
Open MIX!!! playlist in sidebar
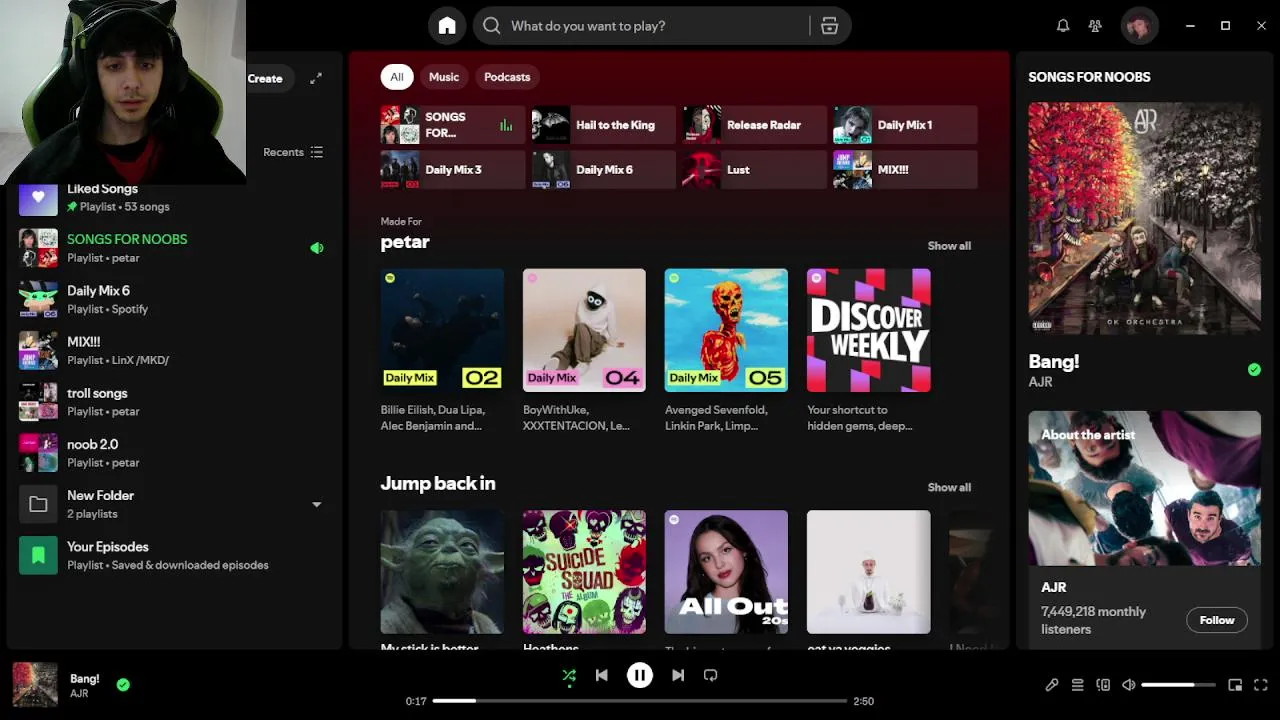(x=175, y=350)
